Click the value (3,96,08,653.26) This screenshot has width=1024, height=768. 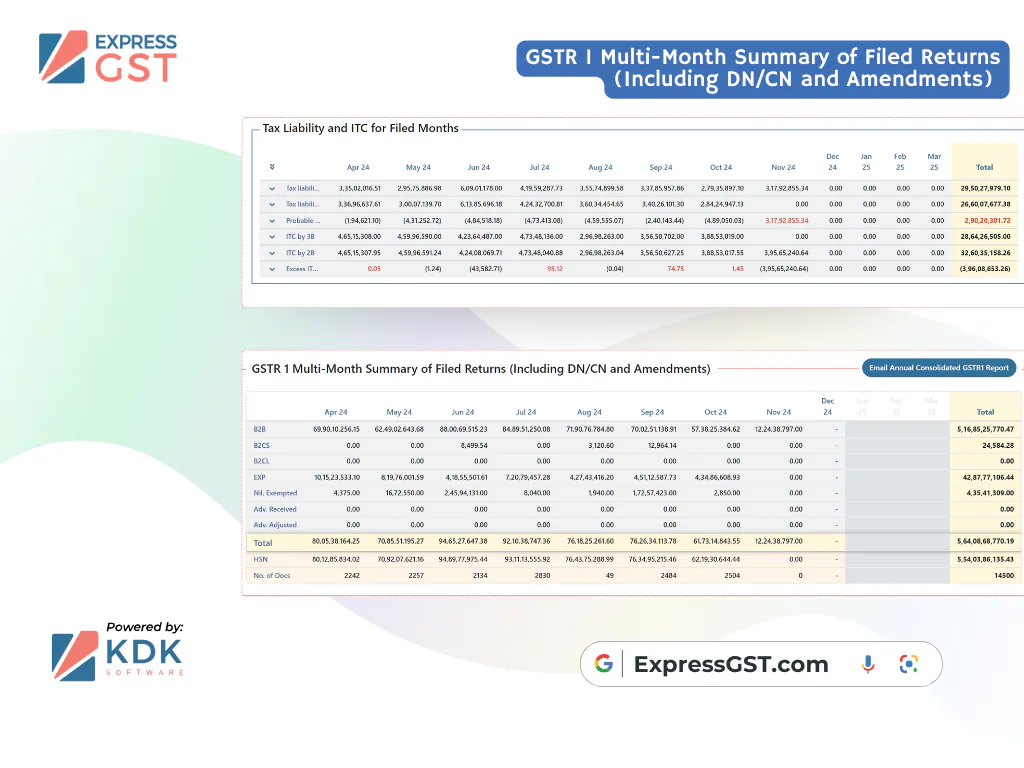[x=985, y=269]
